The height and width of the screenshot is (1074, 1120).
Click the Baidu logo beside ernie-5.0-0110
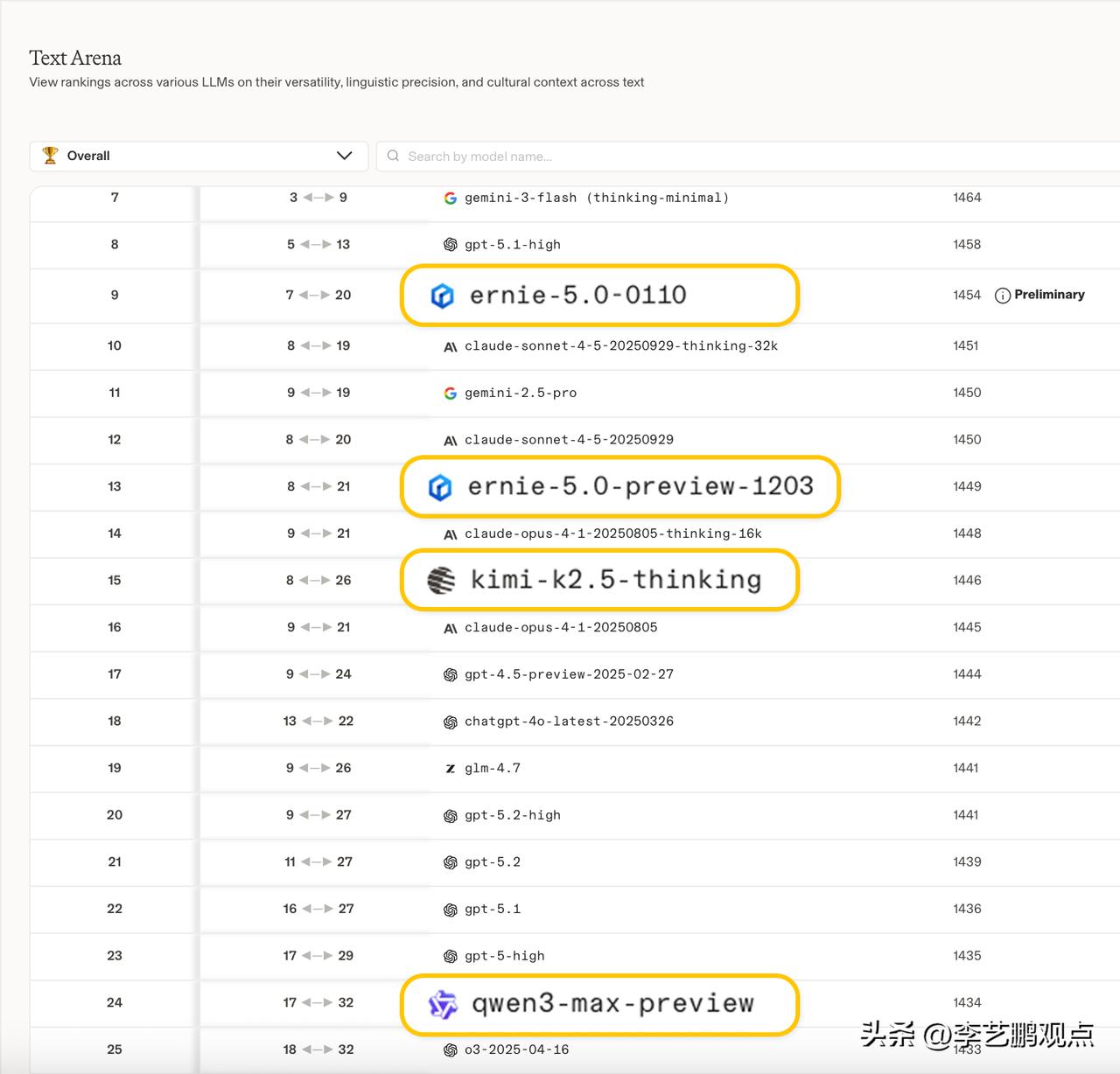tap(443, 296)
